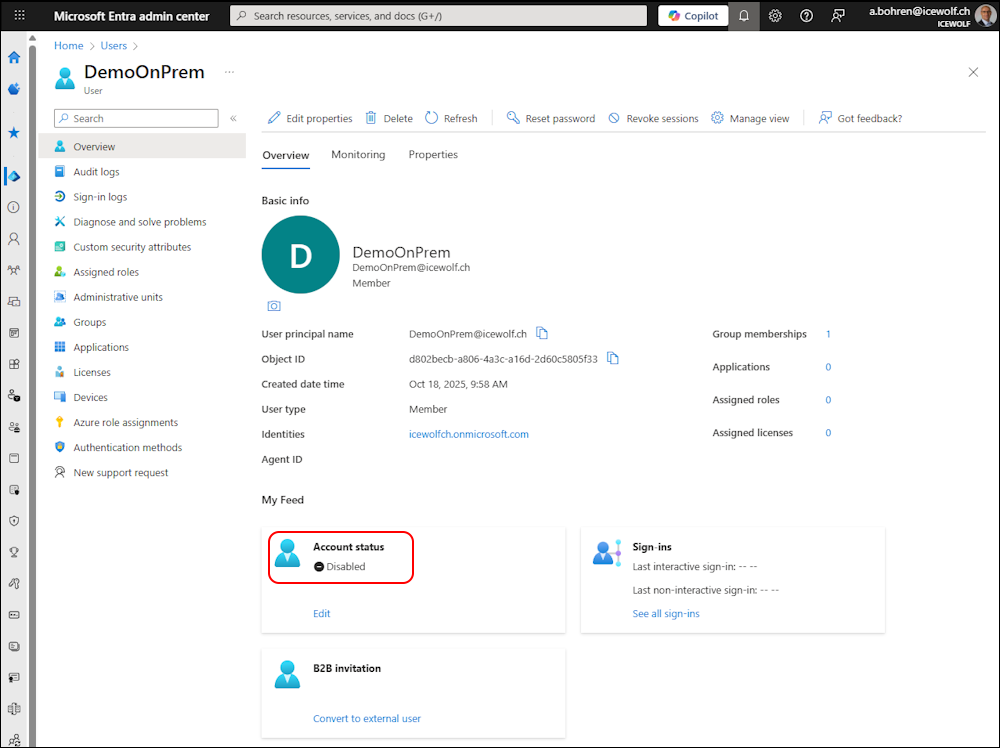Copy the Object ID value
This screenshot has width=1000, height=748.
point(613,358)
